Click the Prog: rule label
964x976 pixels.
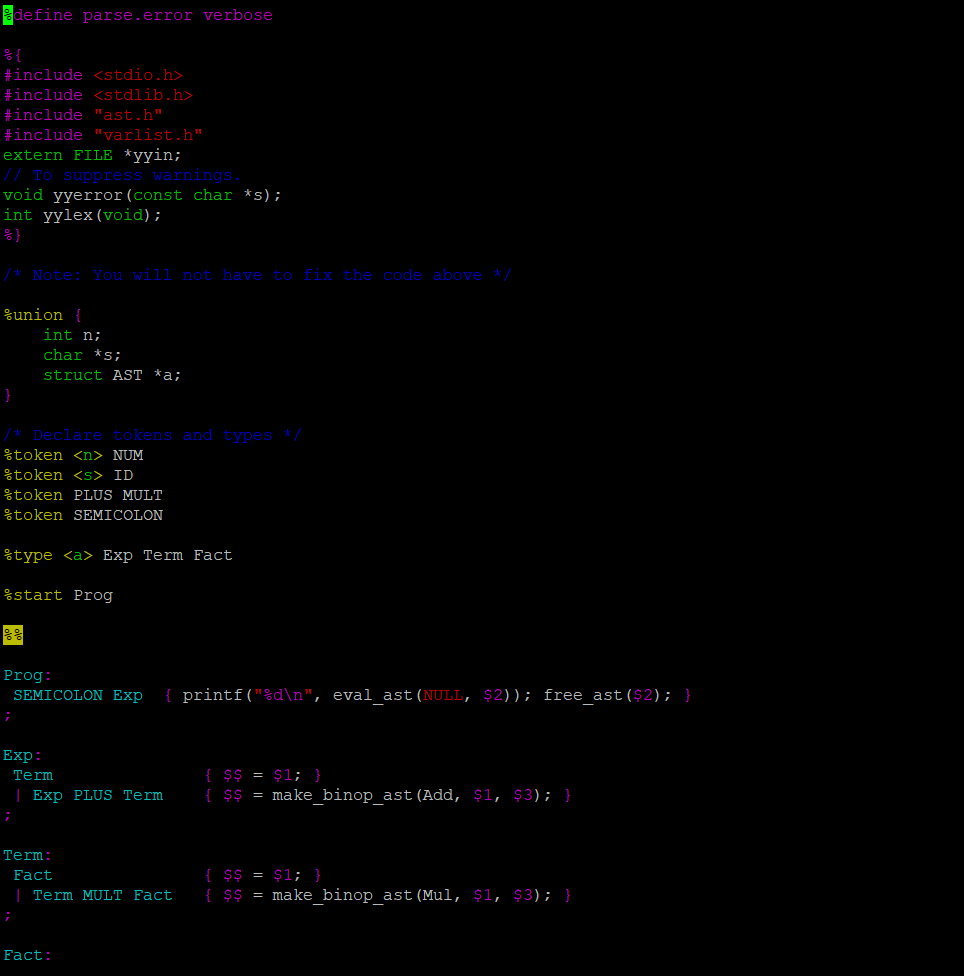point(27,675)
